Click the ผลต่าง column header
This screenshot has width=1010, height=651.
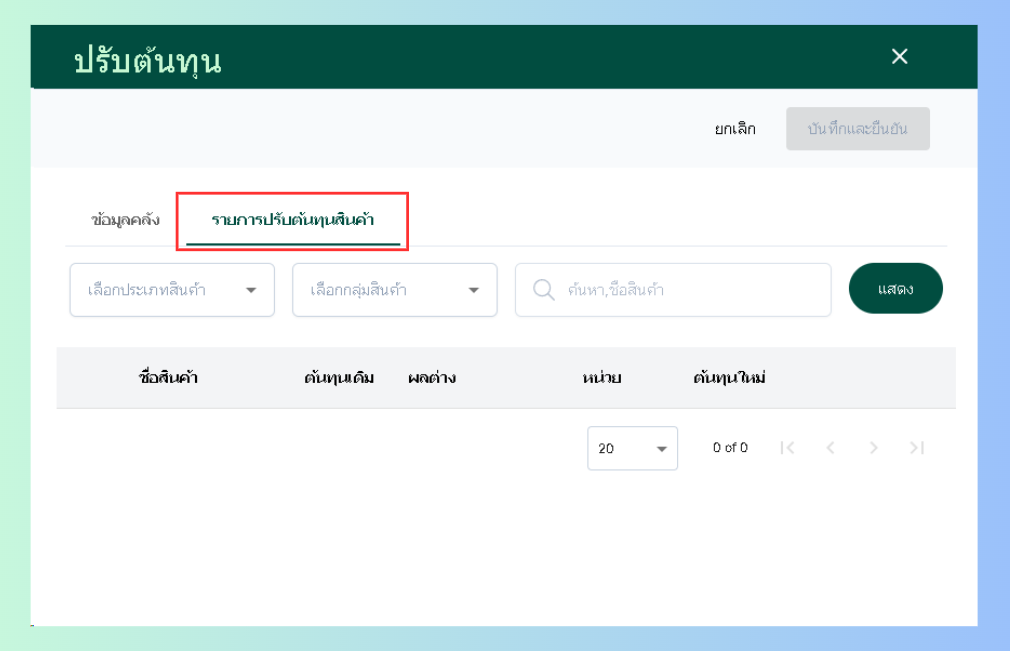coord(432,377)
